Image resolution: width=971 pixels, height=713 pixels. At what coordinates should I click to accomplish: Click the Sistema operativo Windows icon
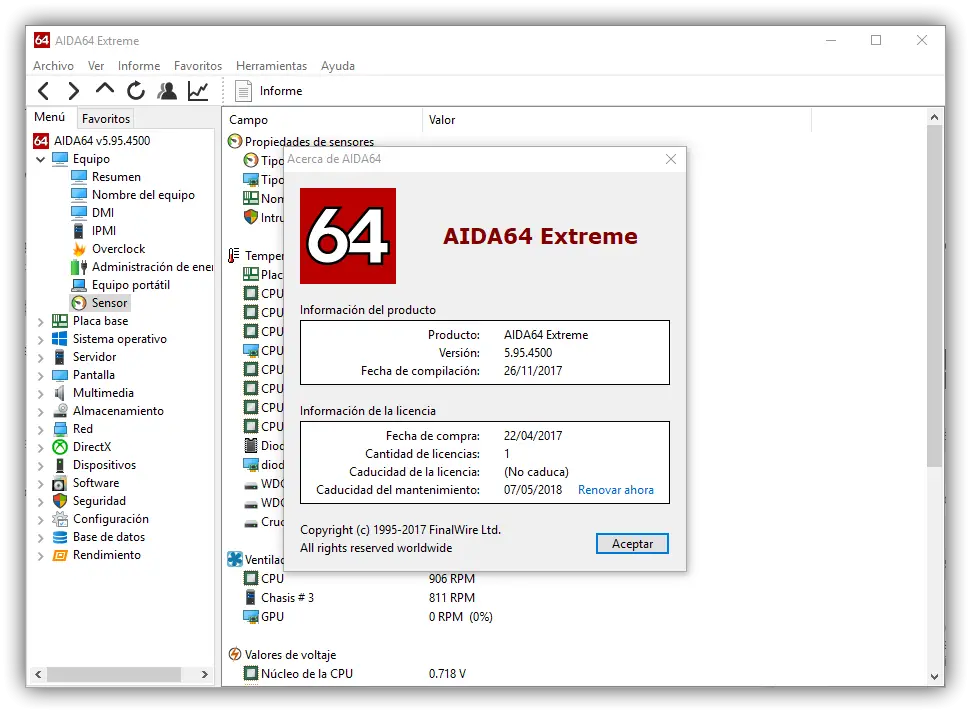click(x=60, y=339)
